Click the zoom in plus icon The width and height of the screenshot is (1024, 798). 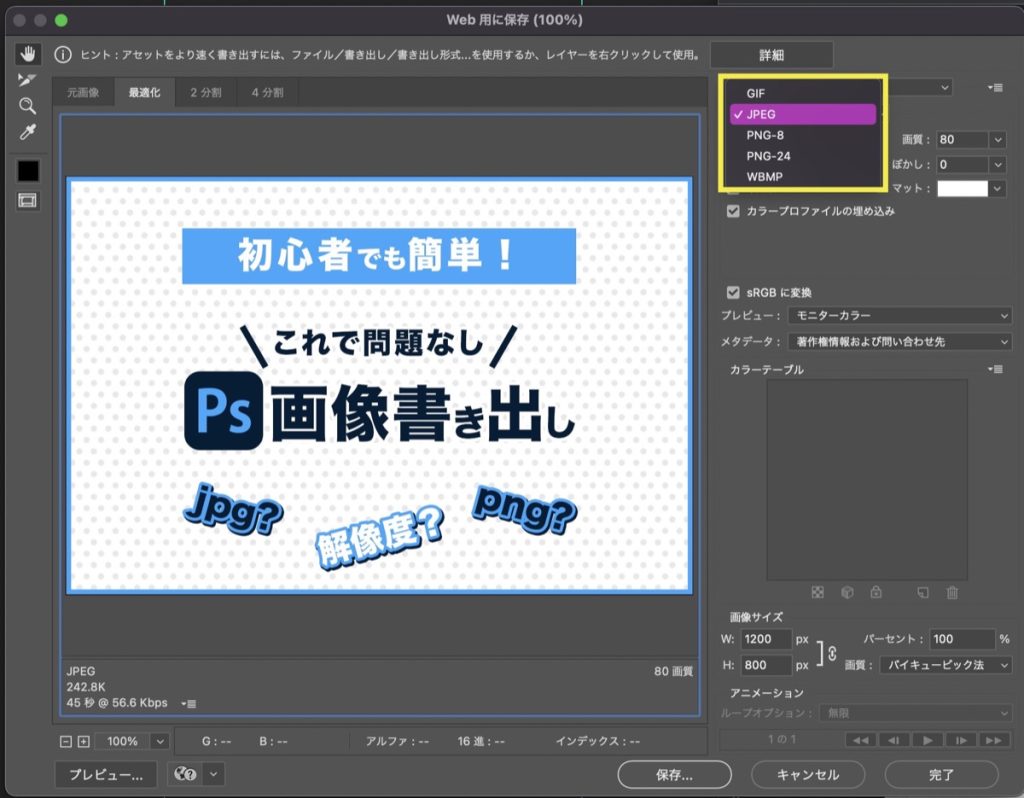[x=84, y=741]
